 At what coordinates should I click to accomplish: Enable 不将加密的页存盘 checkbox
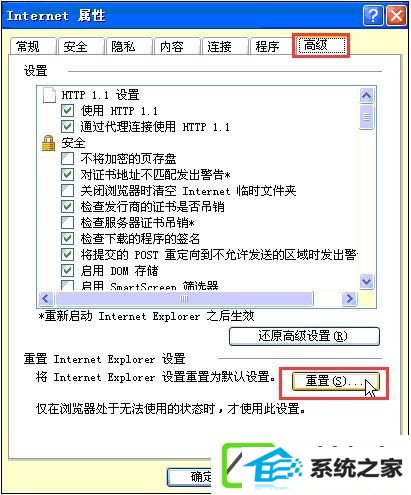point(67,159)
